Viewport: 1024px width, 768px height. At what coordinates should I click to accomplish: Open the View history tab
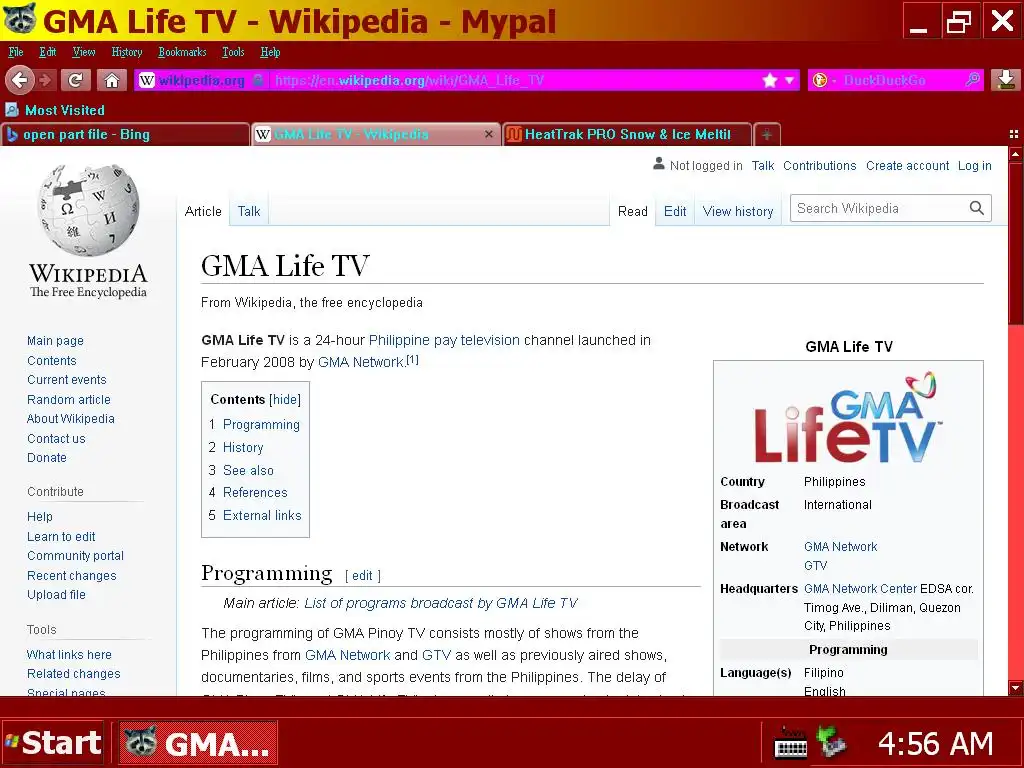738,212
